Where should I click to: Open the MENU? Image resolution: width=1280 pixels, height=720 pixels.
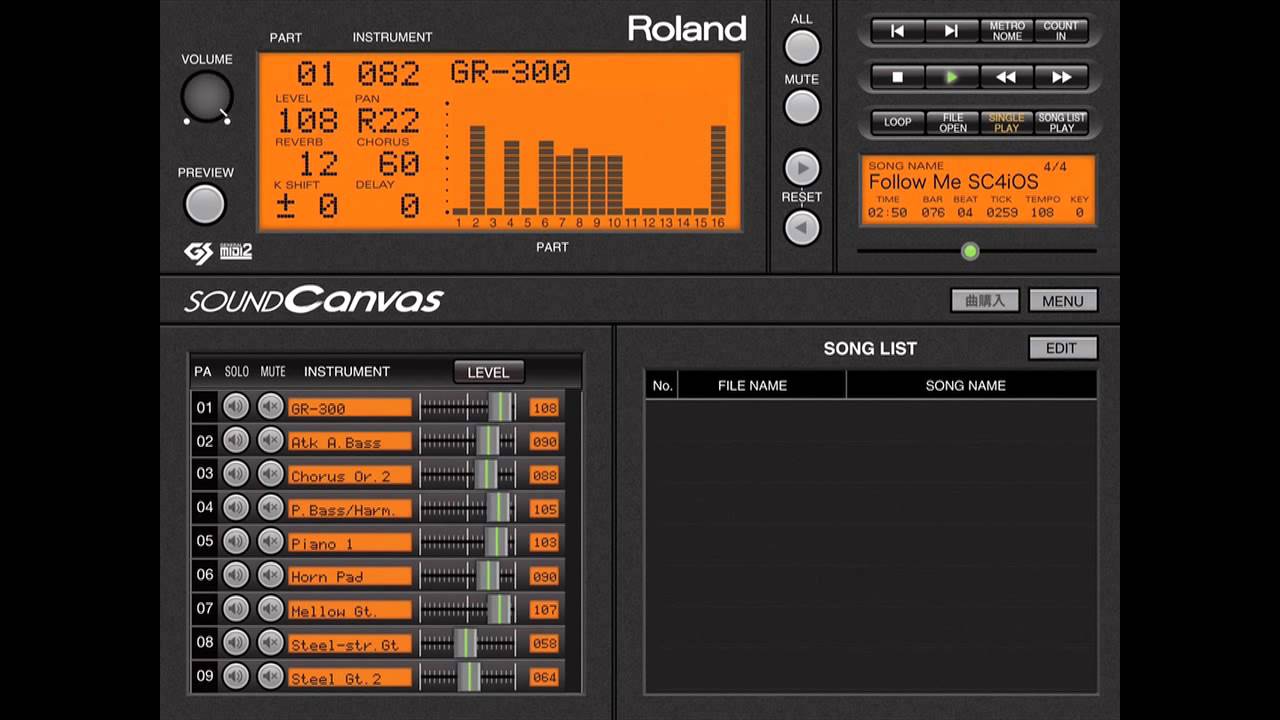(x=1063, y=300)
